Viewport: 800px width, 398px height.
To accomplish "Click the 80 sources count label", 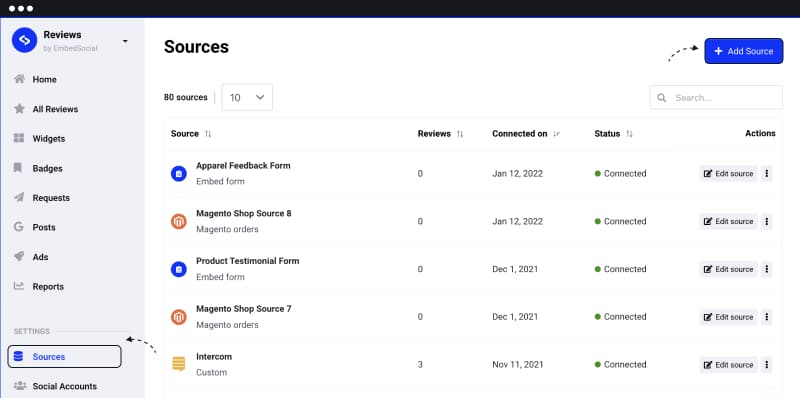I will tap(186, 97).
